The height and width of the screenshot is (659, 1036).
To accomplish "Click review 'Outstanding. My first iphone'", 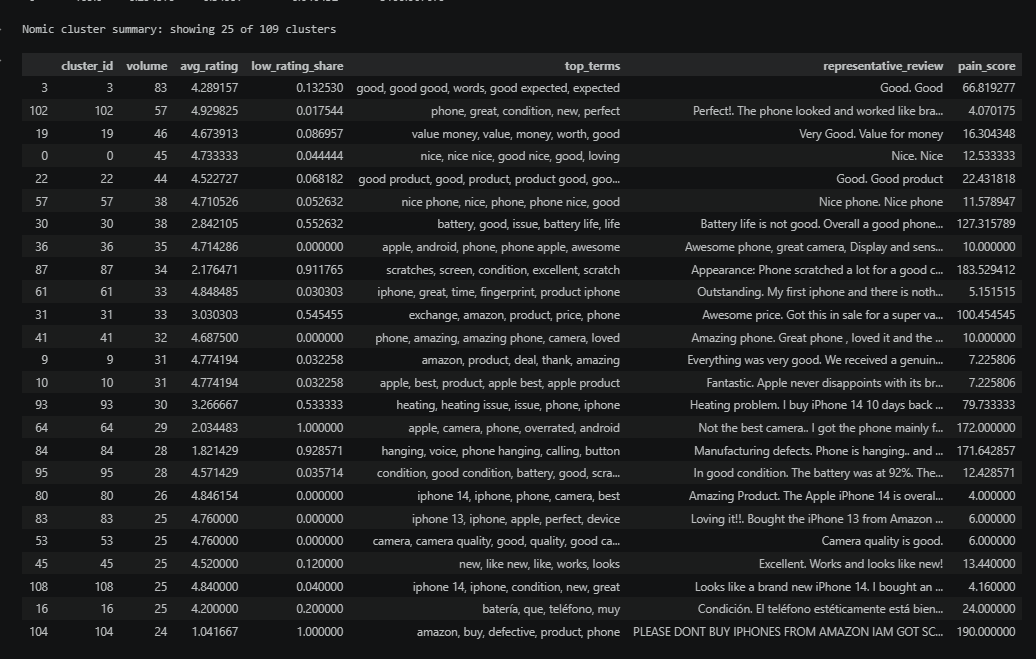I will (x=820, y=292).
